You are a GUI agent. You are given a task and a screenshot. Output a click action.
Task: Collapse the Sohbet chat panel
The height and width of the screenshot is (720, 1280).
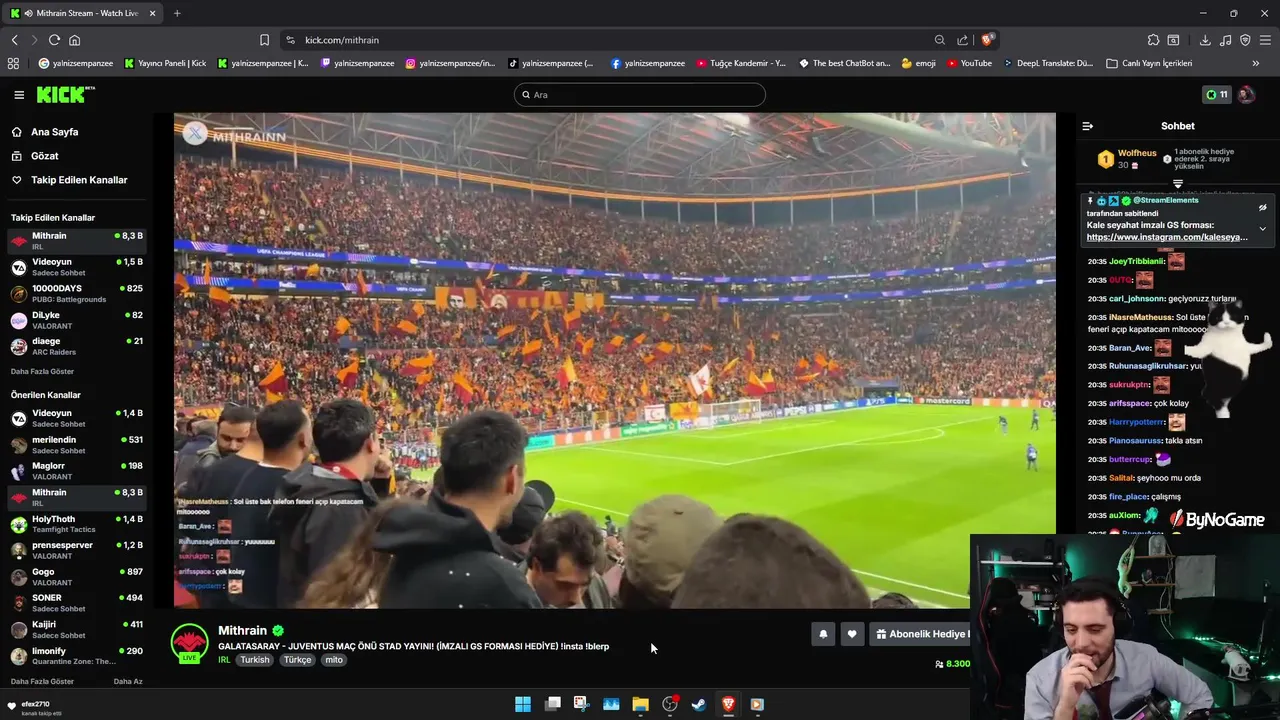coord(1088,126)
